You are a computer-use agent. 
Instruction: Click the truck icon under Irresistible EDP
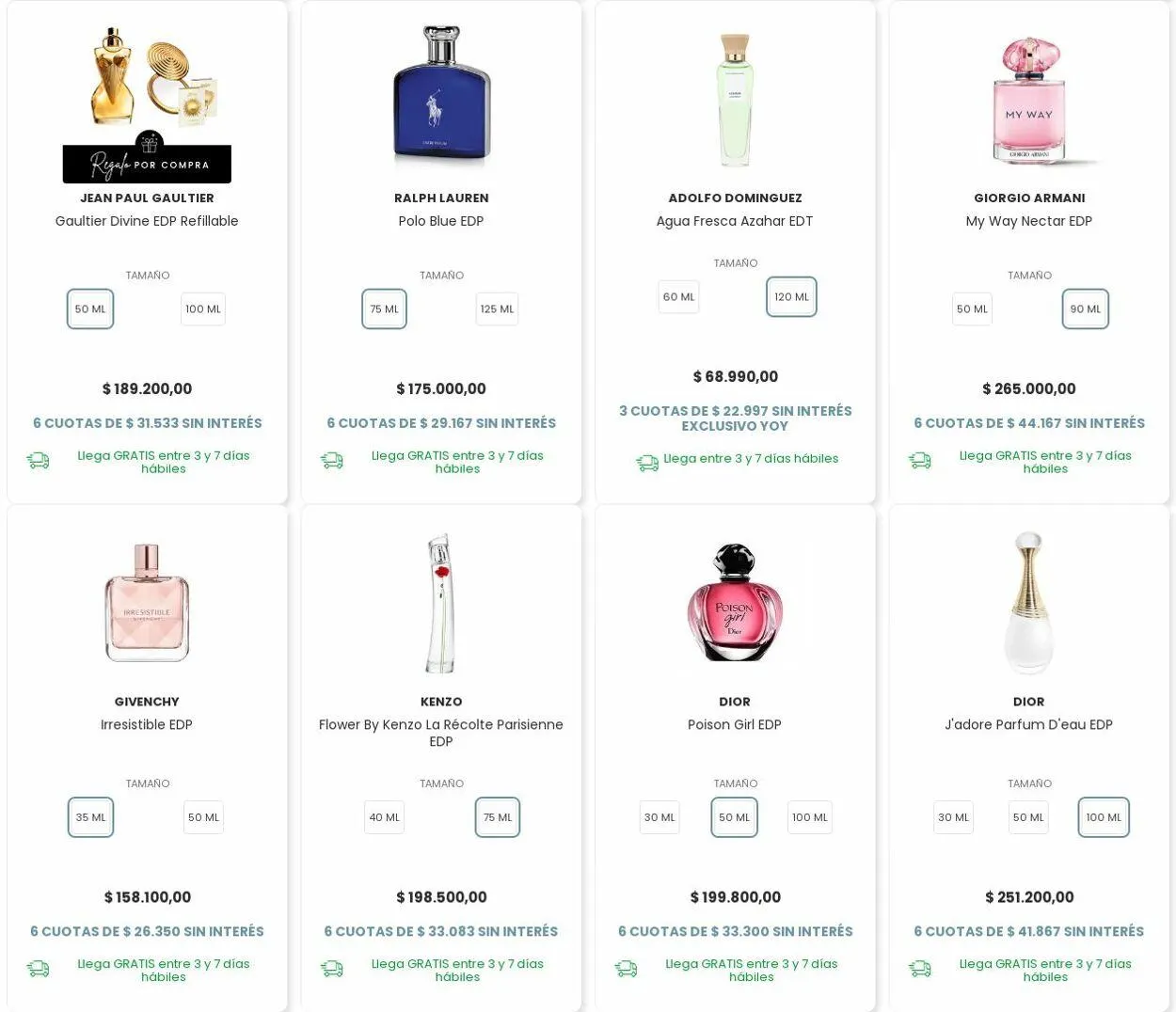(38, 969)
